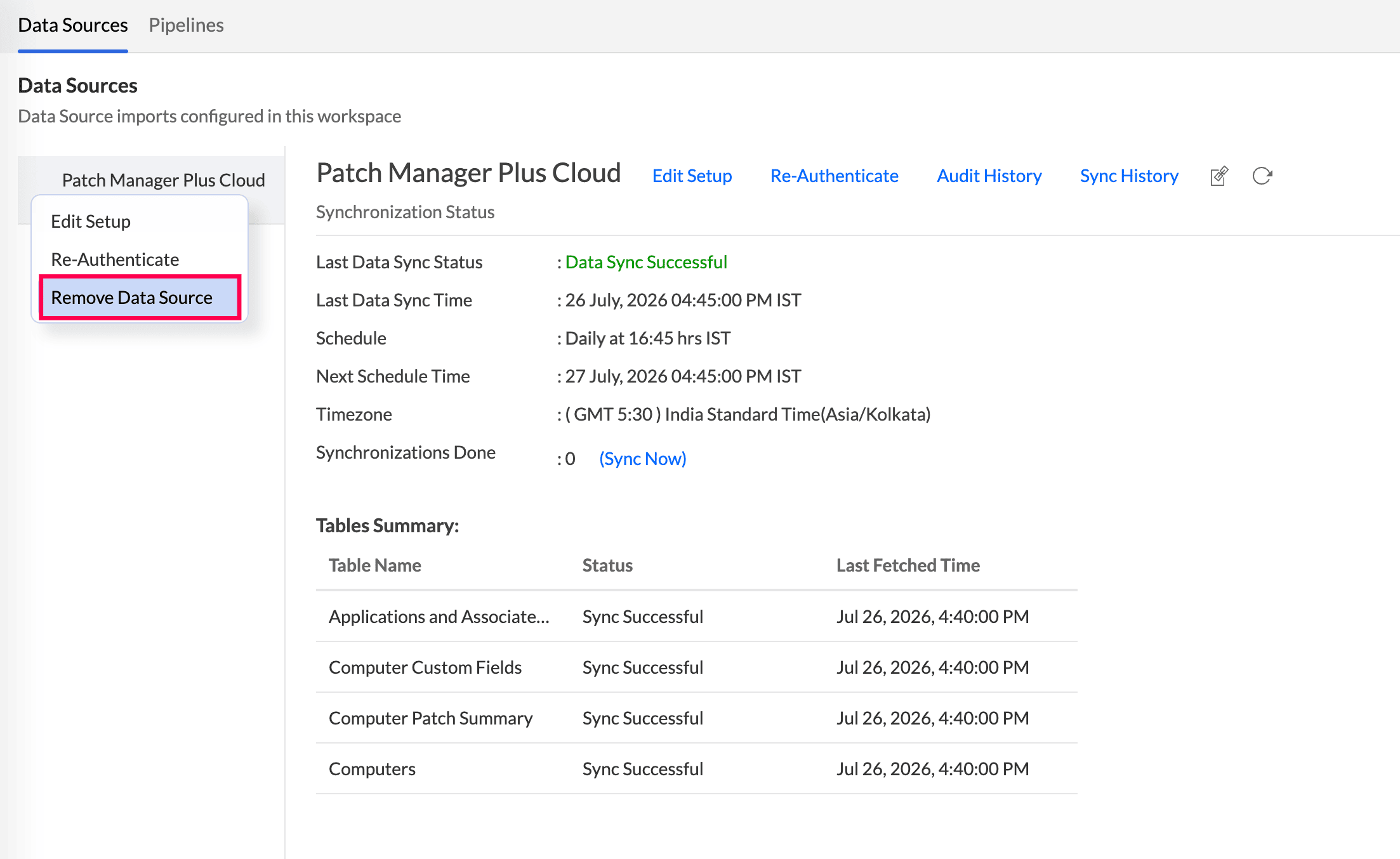This screenshot has width=1400, height=859.
Task: Click Sync Successful status for Computer Patch Summary
Action: [x=643, y=718]
